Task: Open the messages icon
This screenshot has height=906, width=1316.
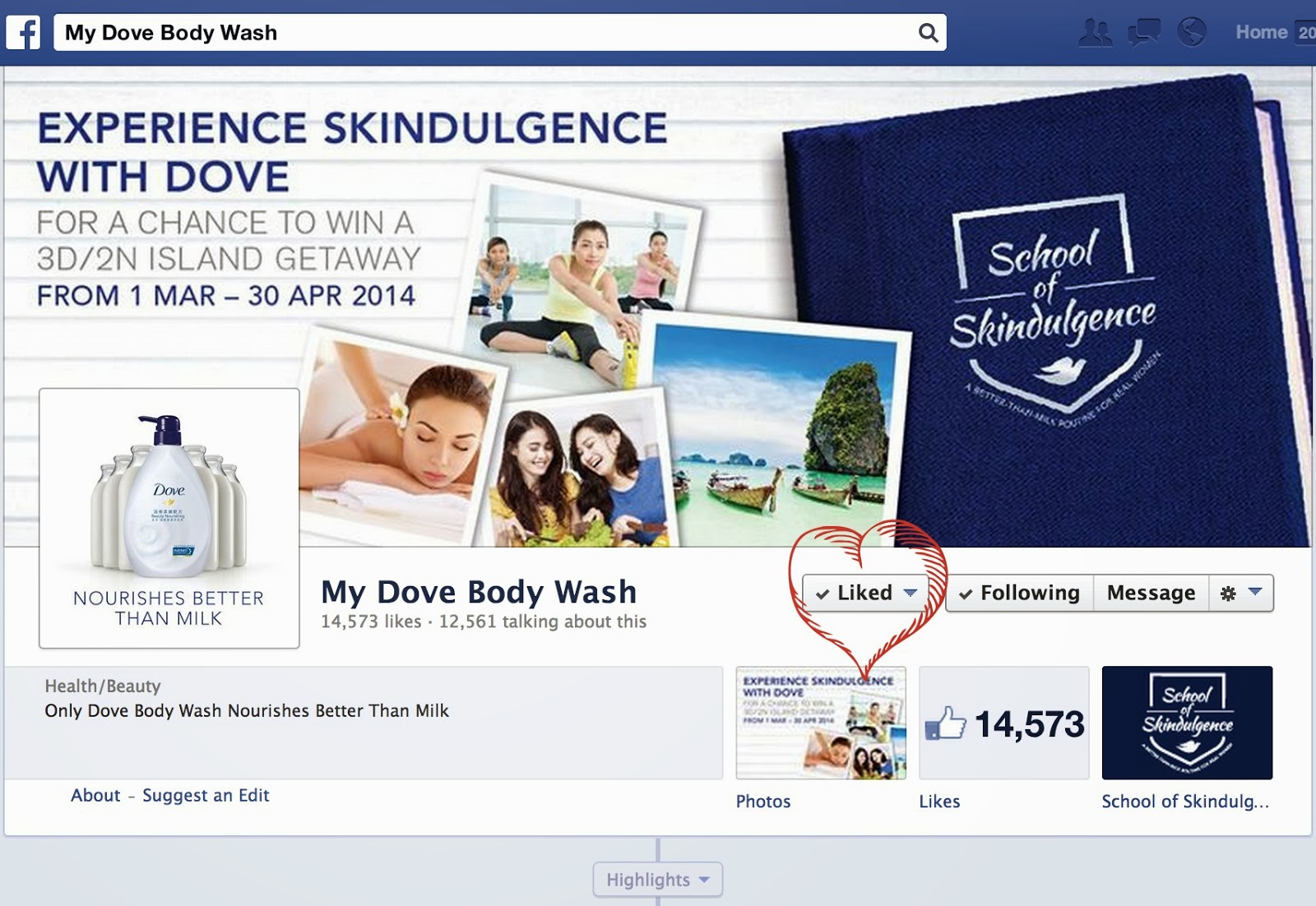Action: point(1144,33)
